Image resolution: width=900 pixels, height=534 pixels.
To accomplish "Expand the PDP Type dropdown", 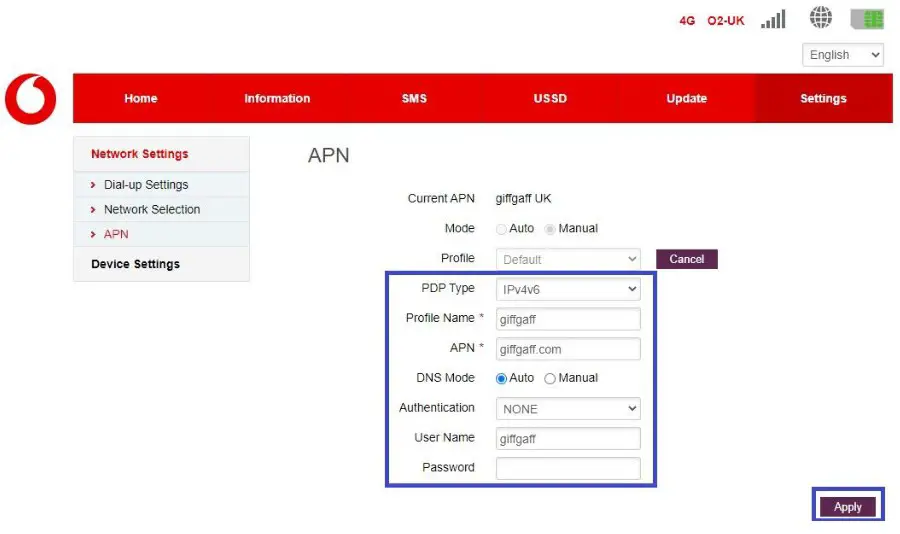I will [x=568, y=289].
